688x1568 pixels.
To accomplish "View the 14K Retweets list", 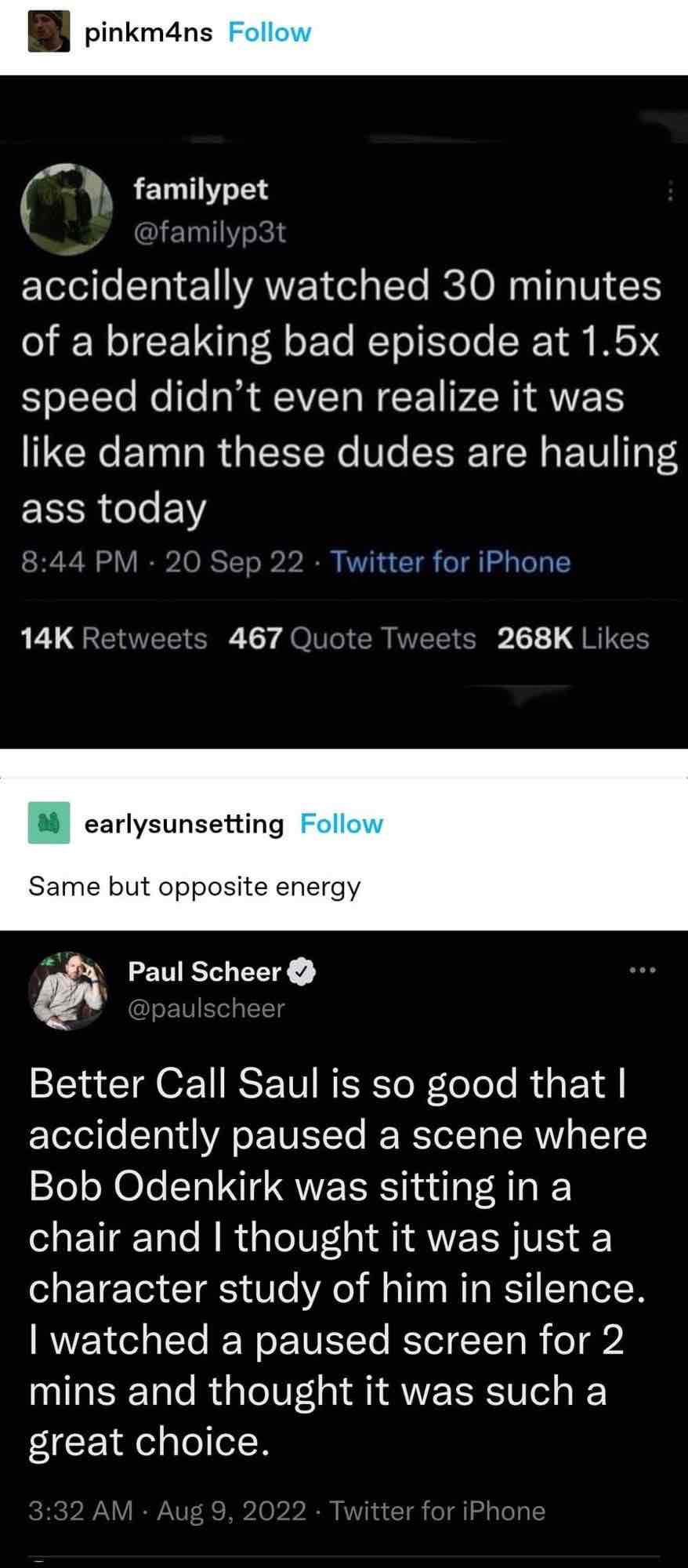I will click(114, 639).
